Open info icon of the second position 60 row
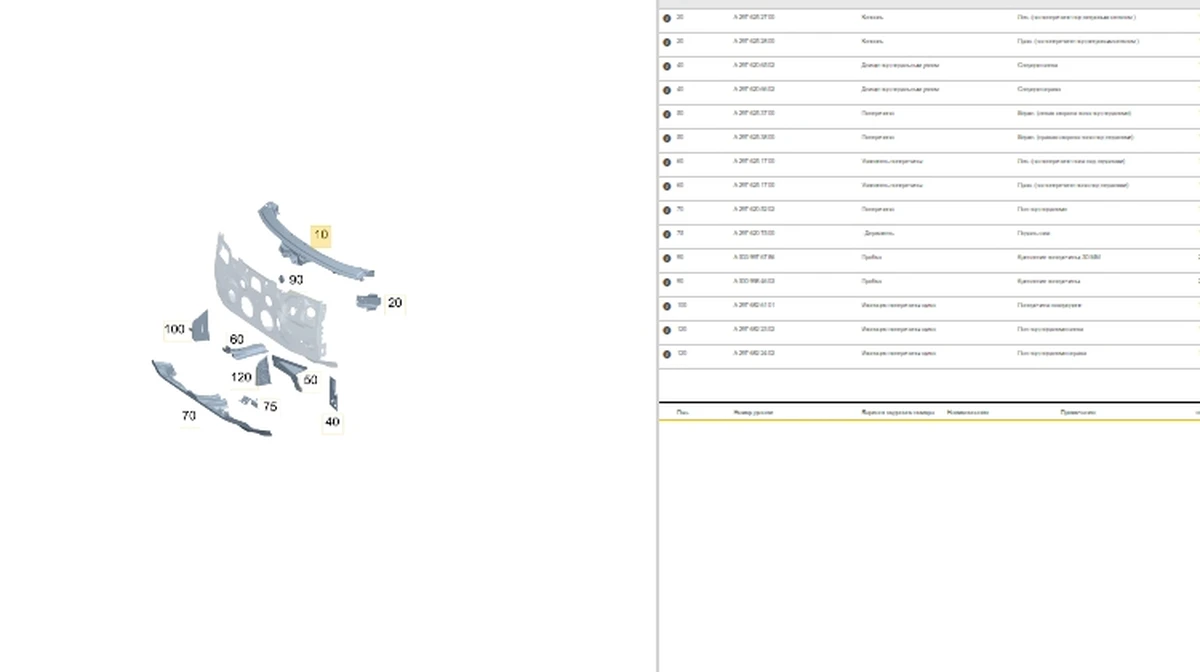 (667, 186)
